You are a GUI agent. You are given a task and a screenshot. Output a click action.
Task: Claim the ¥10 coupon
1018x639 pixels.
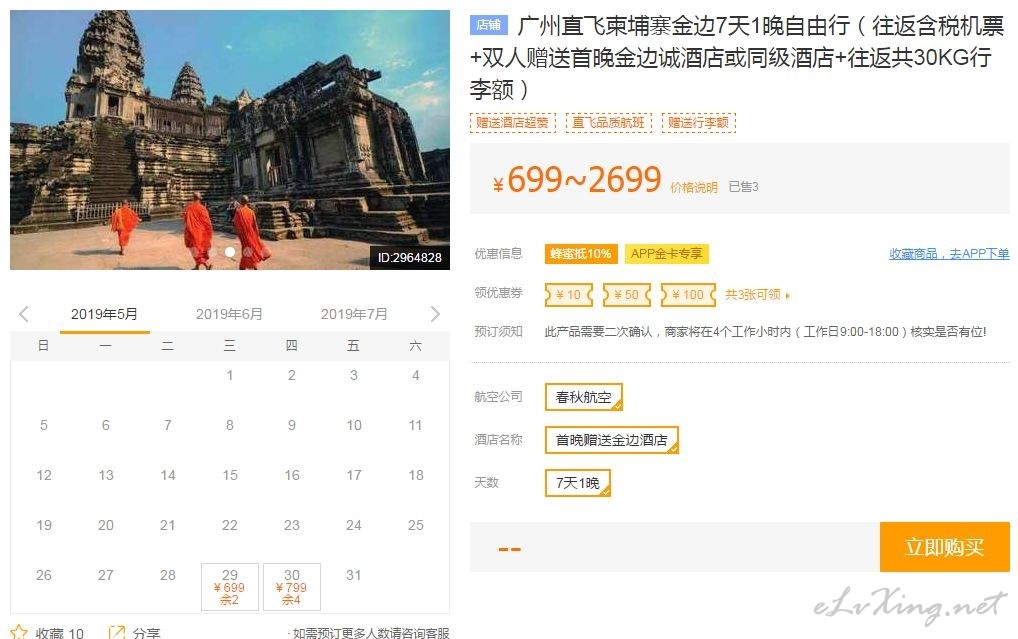click(x=569, y=295)
